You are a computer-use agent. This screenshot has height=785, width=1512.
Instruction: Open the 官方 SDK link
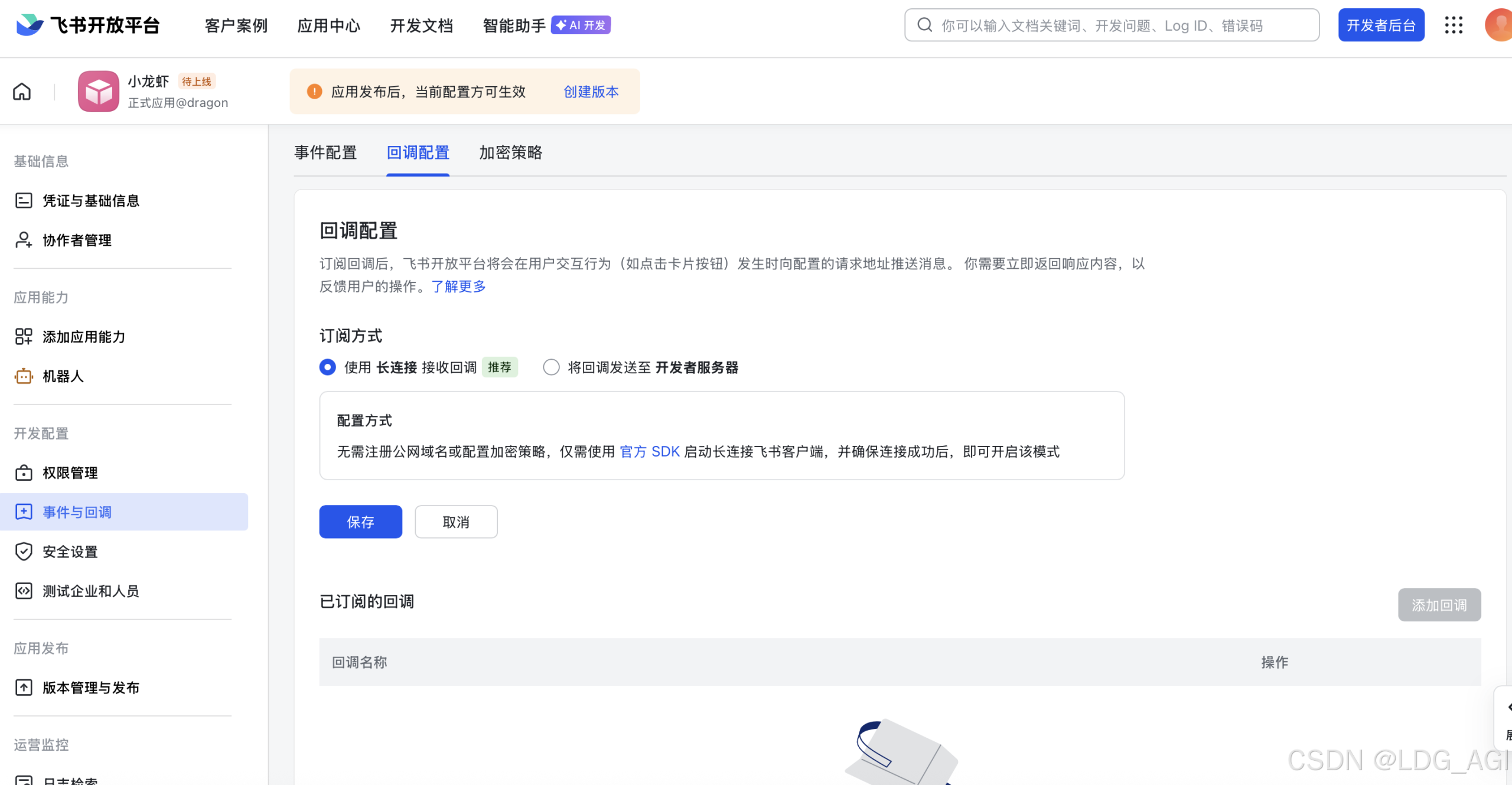coord(650,452)
